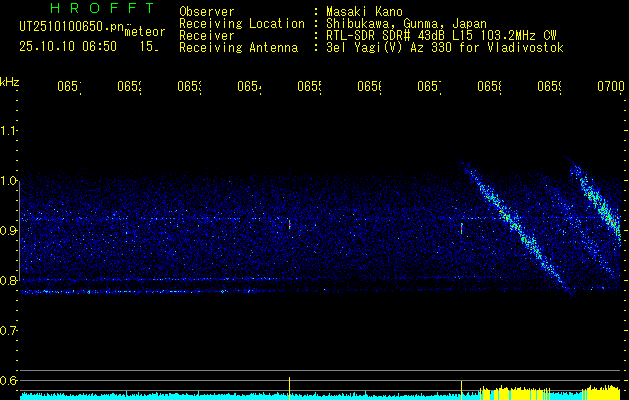Screen dimensions: 629x400
Task: Click the red meteor echo spot before 0658
Action: click(x=462, y=228)
